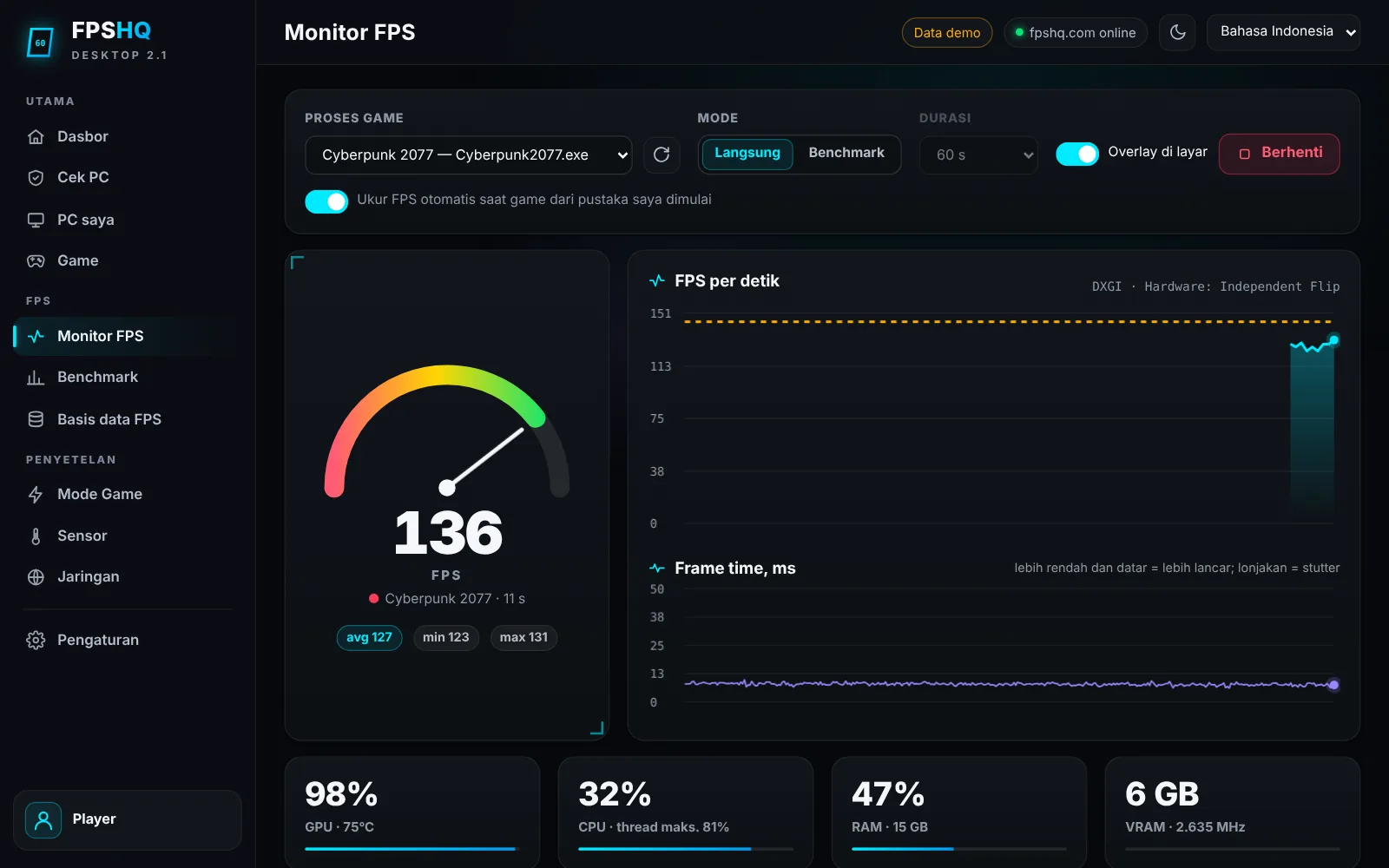The image size is (1389, 868).
Task: Open the Player profile card
Action: (x=128, y=819)
